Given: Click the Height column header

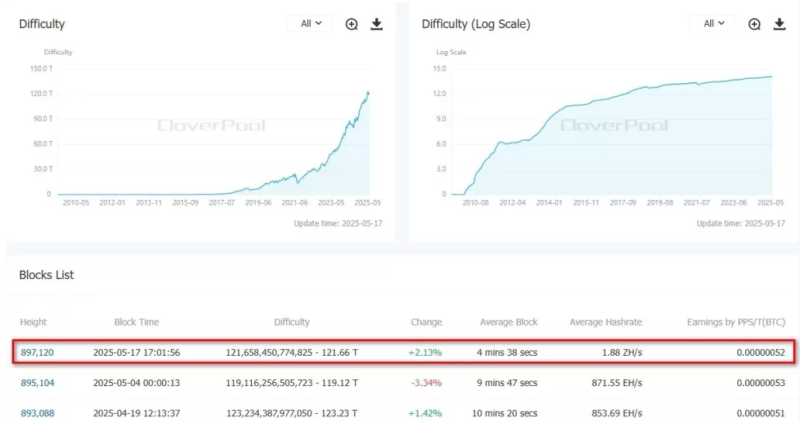Looking at the screenshot, I should pyautogui.click(x=33, y=322).
